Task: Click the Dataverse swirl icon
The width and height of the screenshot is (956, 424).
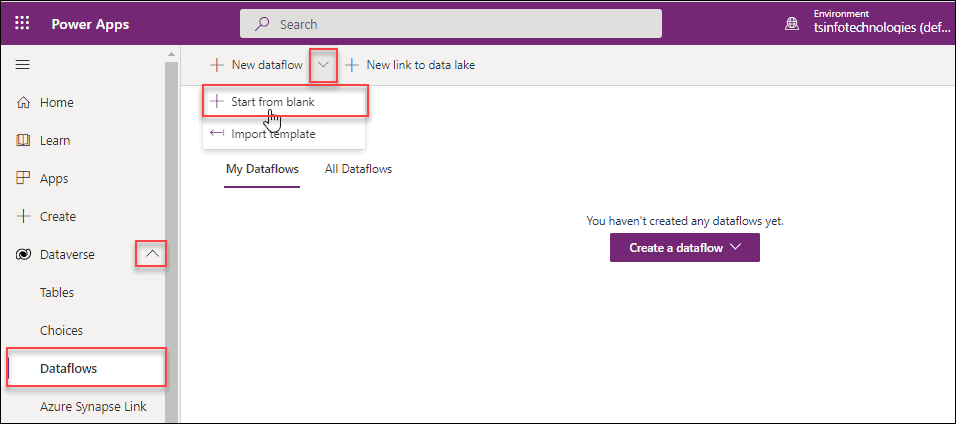Action: coord(23,254)
